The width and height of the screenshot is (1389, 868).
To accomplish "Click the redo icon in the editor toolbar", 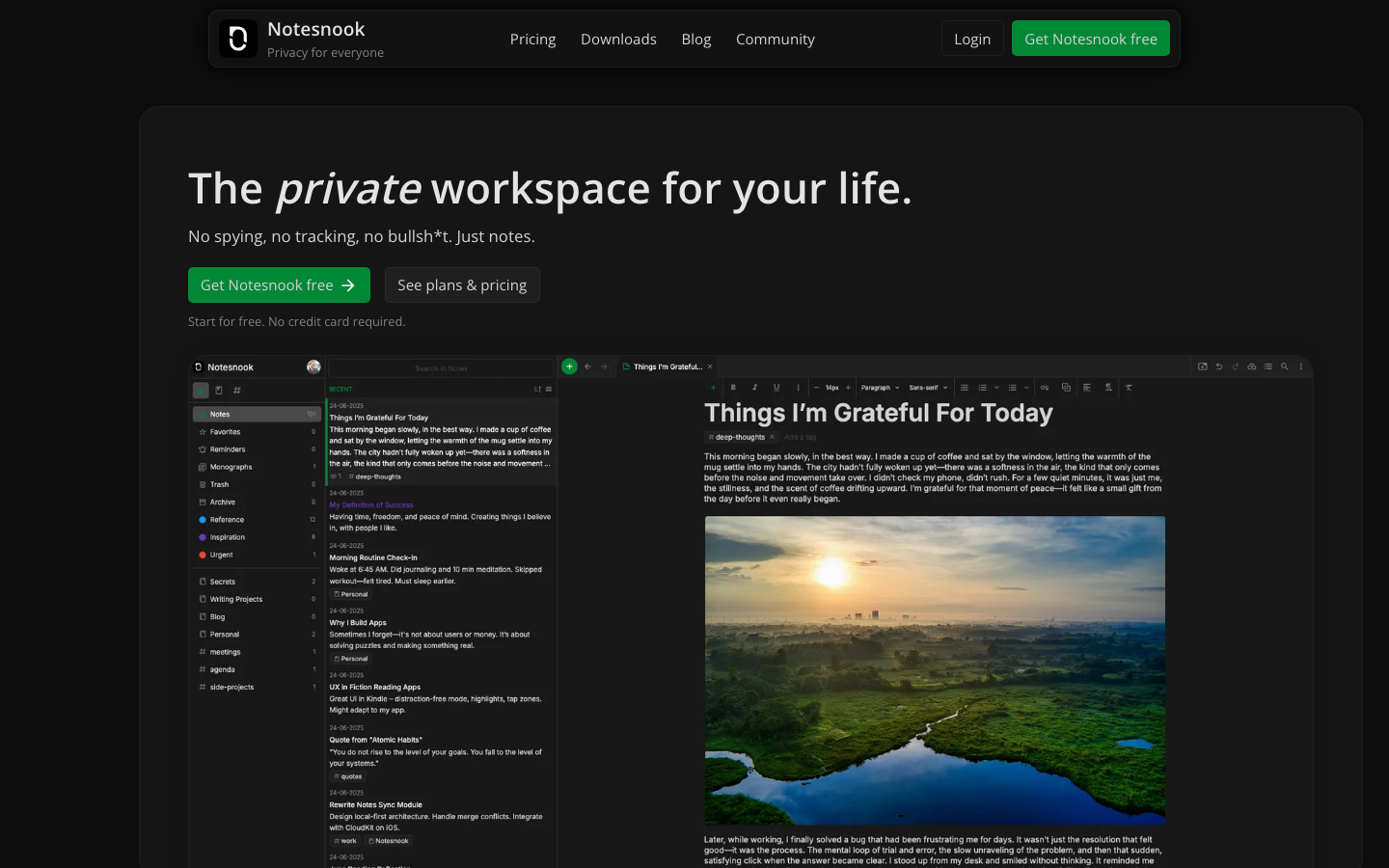I will [x=1236, y=366].
